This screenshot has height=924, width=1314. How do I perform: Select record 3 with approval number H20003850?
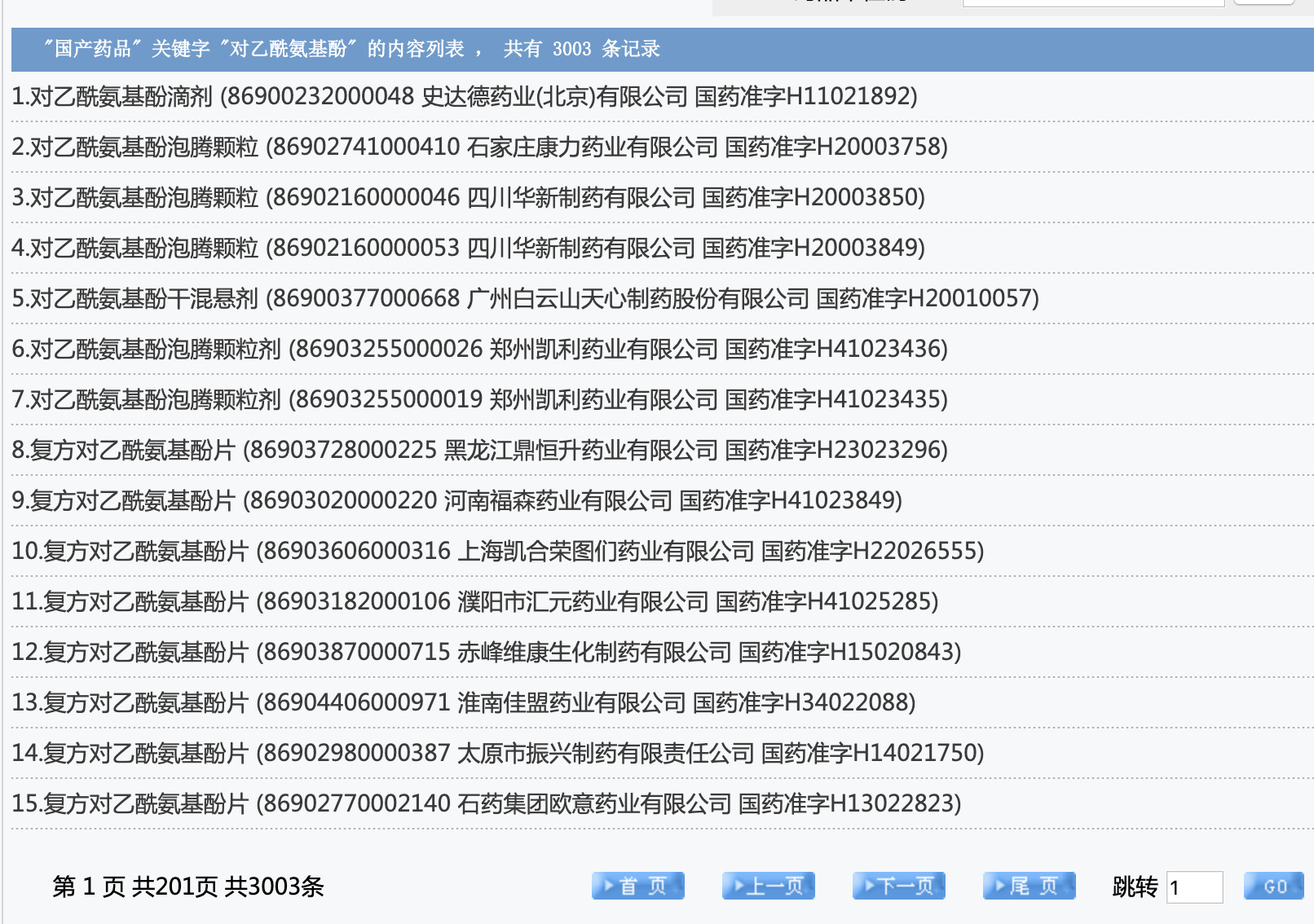pos(468,198)
